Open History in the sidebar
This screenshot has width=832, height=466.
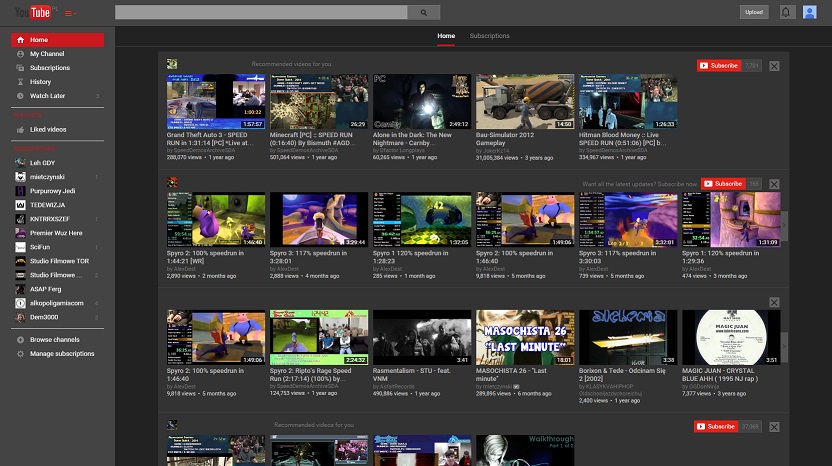click(40, 82)
